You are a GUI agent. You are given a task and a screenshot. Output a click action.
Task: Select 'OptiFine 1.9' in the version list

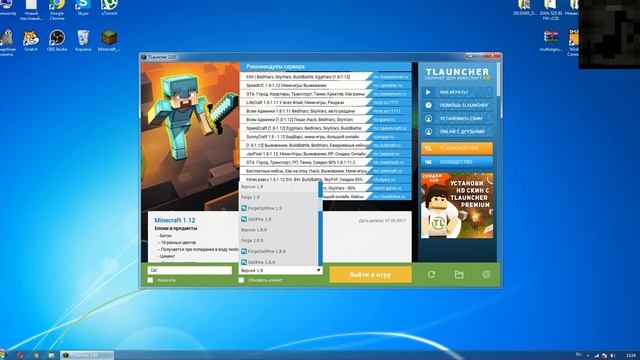278,219
